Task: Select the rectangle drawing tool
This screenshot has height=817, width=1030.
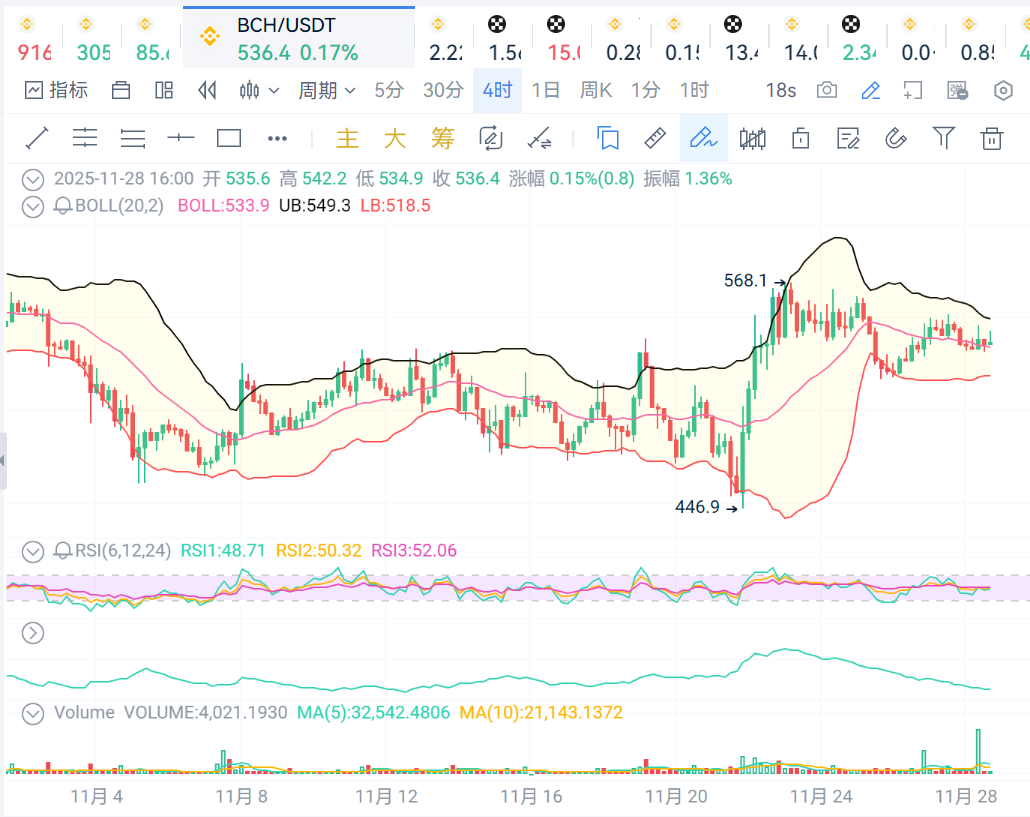Action: (x=229, y=138)
